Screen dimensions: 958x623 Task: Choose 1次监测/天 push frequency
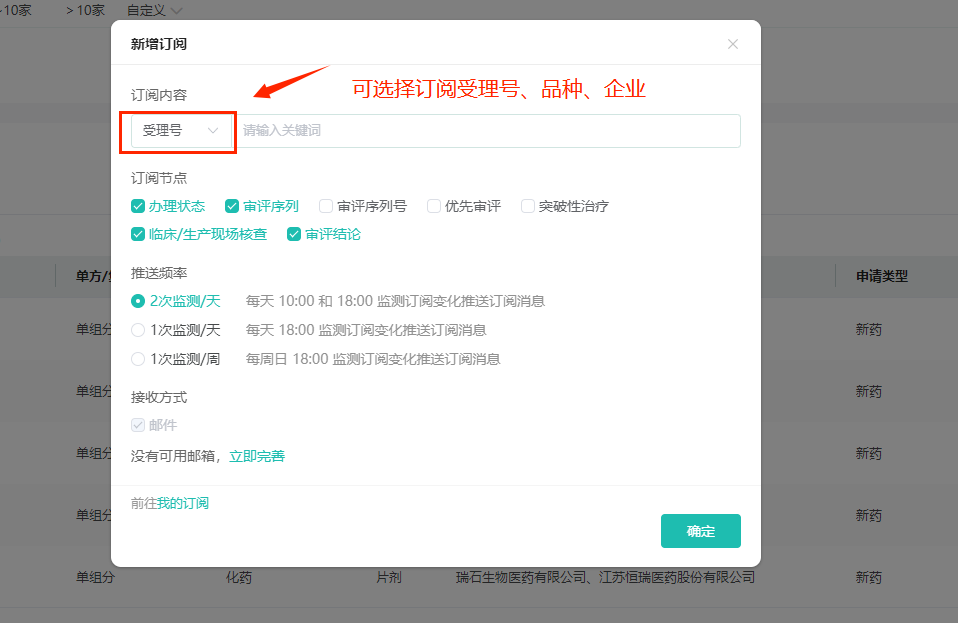[x=138, y=330]
